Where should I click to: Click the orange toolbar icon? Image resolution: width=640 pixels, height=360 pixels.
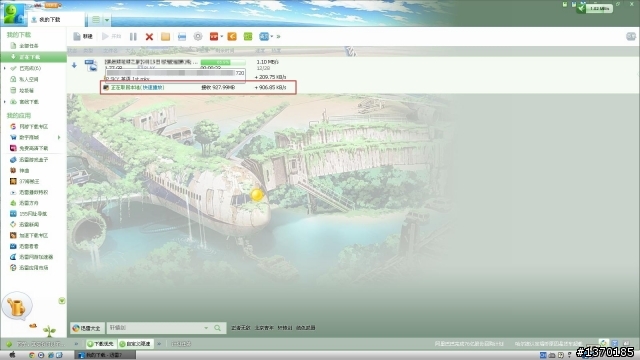(x=232, y=37)
